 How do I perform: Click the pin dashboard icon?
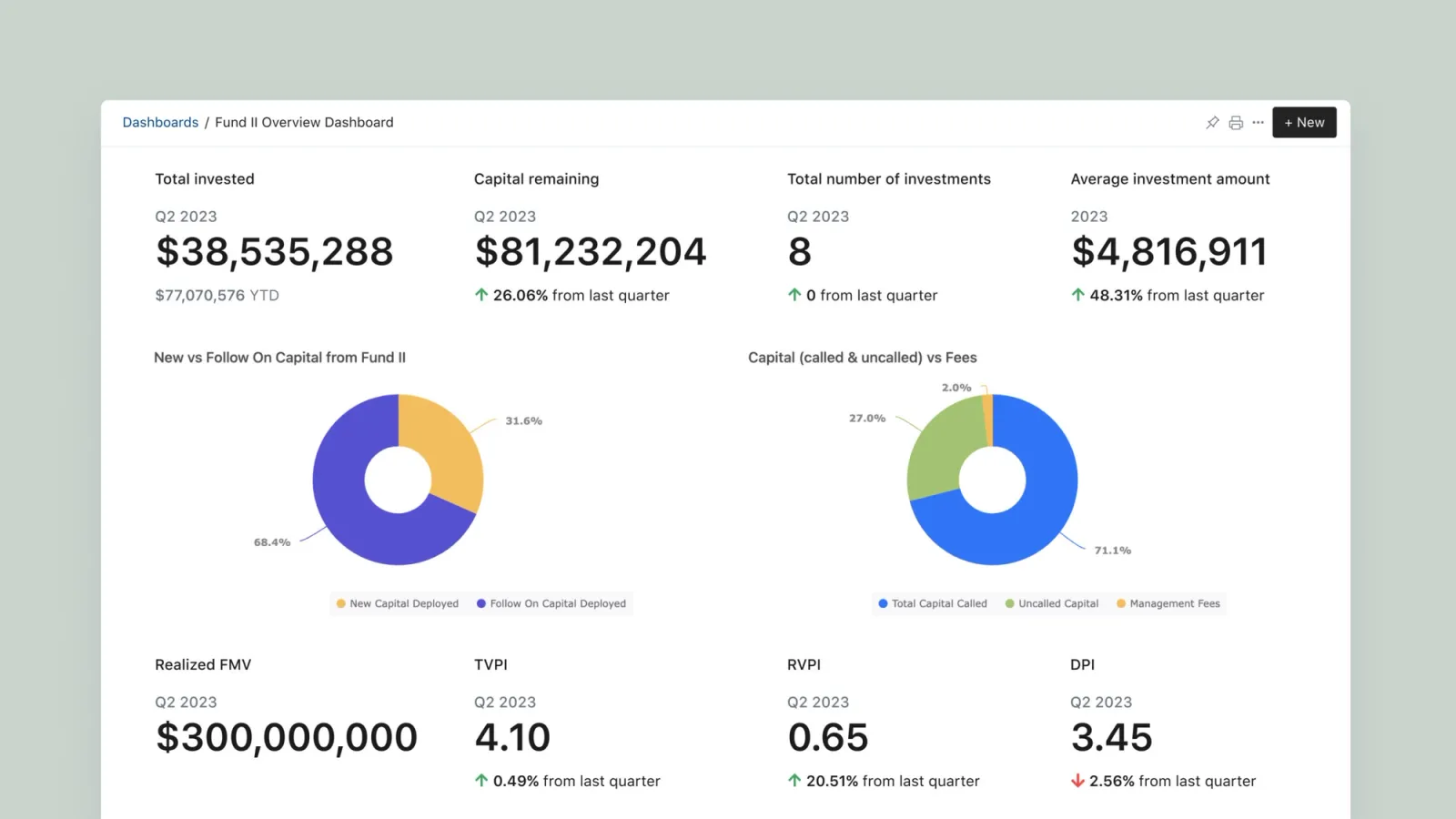pyautogui.click(x=1212, y=123)
